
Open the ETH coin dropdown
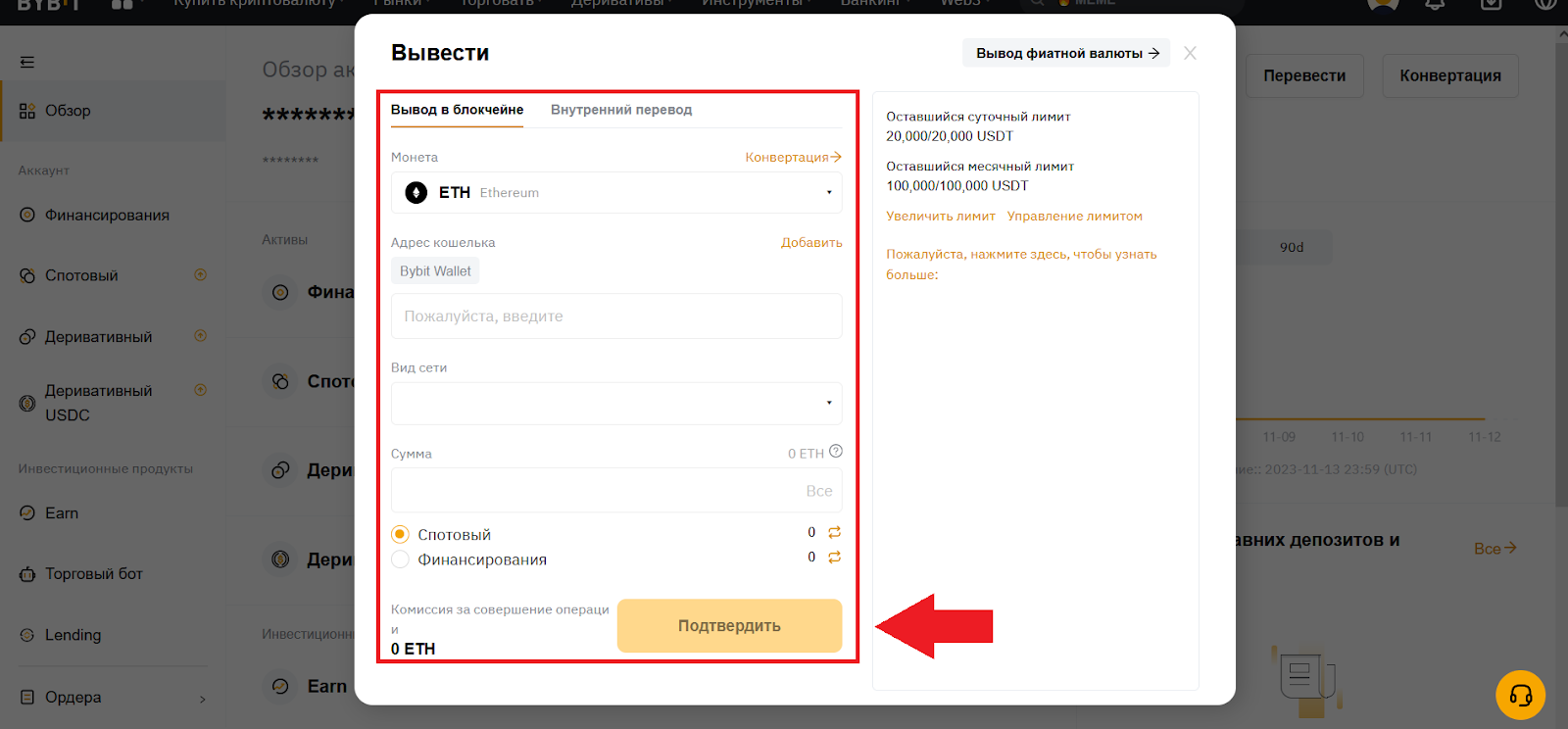point(616,193)
